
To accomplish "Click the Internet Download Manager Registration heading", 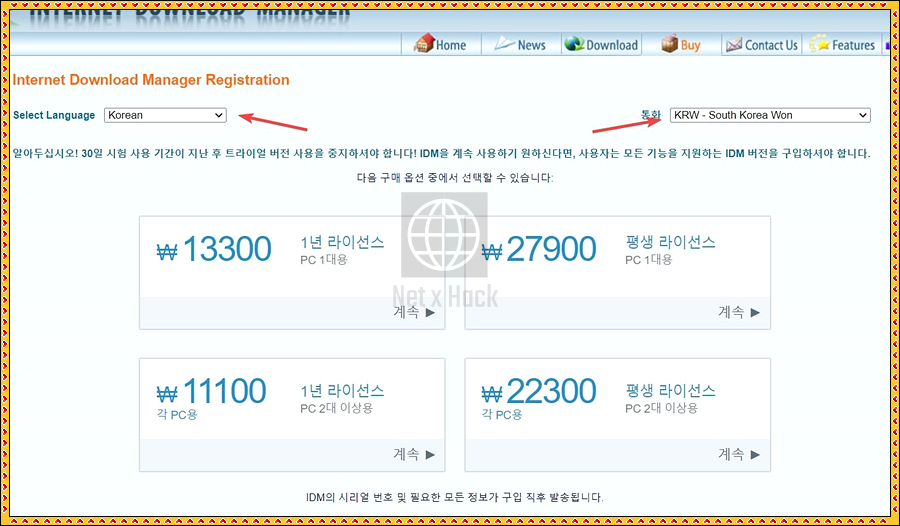I will [151, 80].
